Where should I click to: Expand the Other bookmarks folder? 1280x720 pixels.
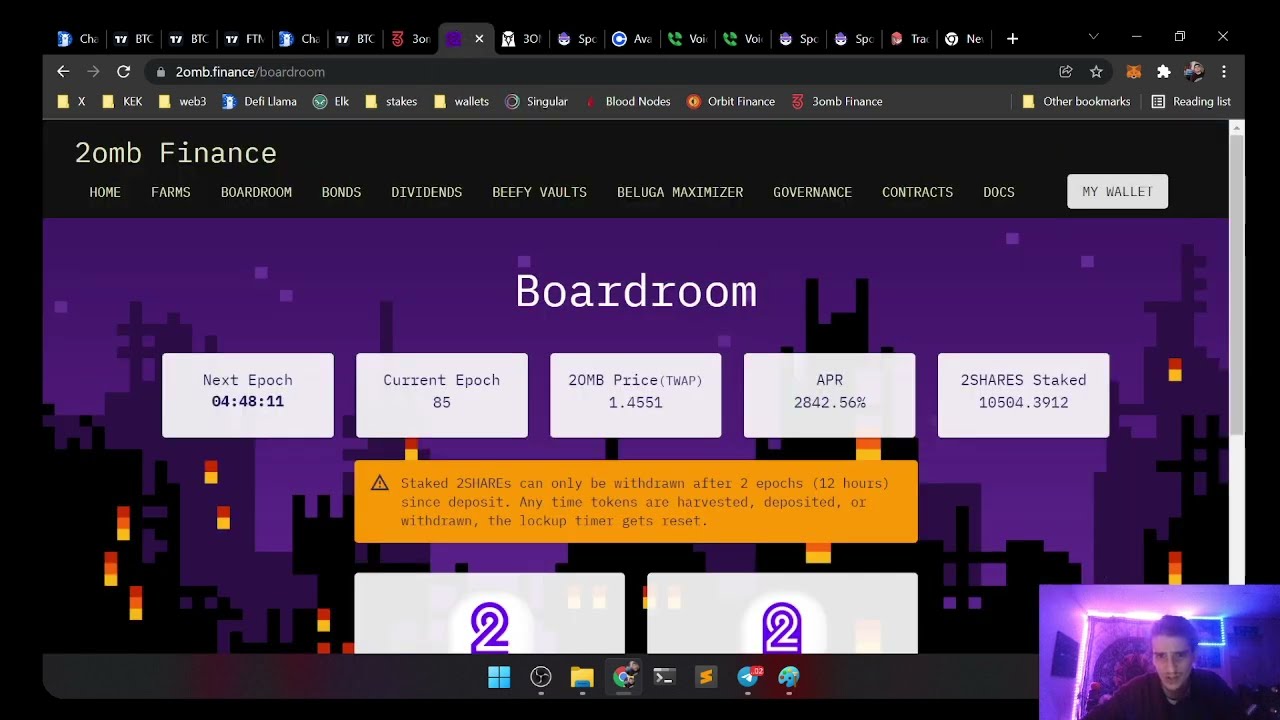click(x=1076, y=101)
